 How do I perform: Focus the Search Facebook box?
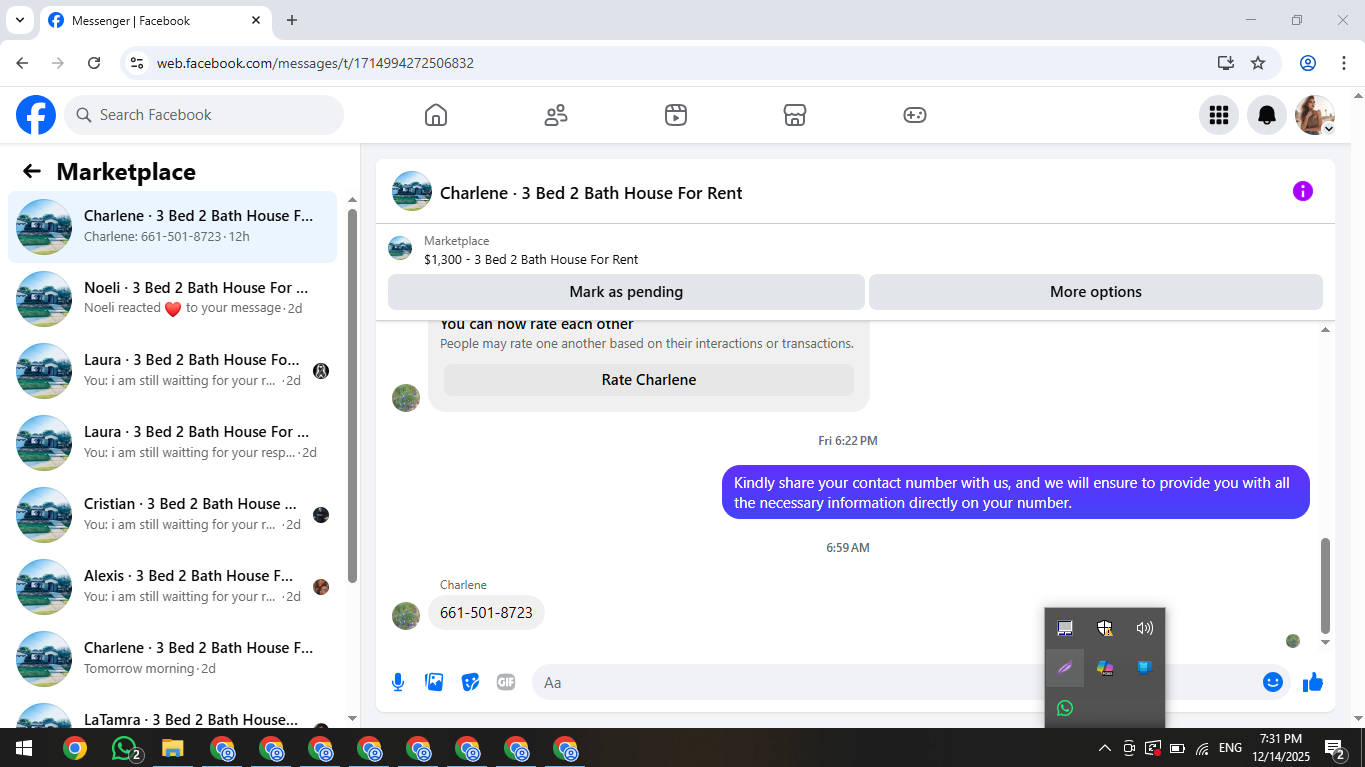204,115
